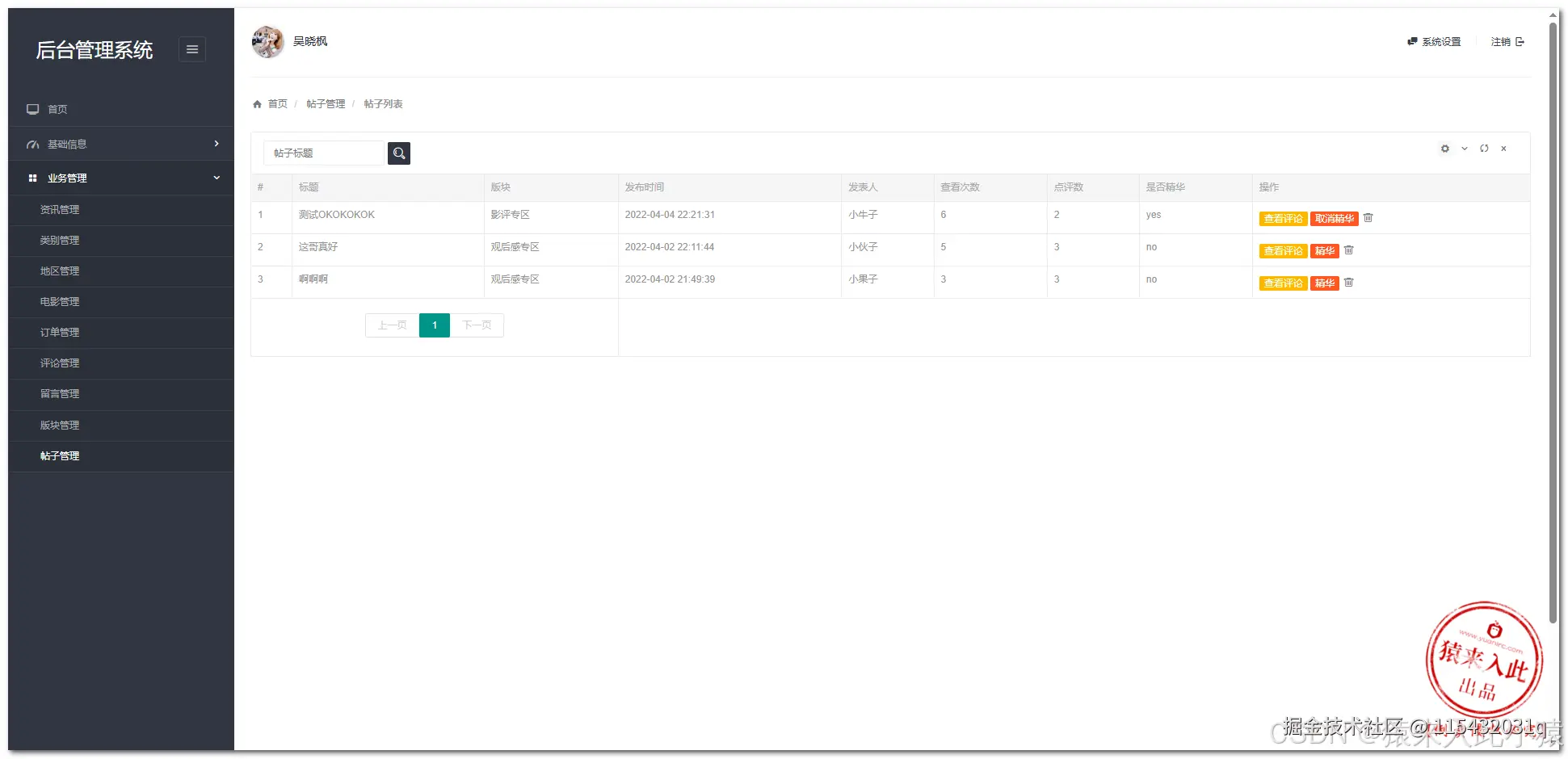1568x759 pixels.
Task: Delete the 啊啊啊 post
Action: pos(1349,283)
